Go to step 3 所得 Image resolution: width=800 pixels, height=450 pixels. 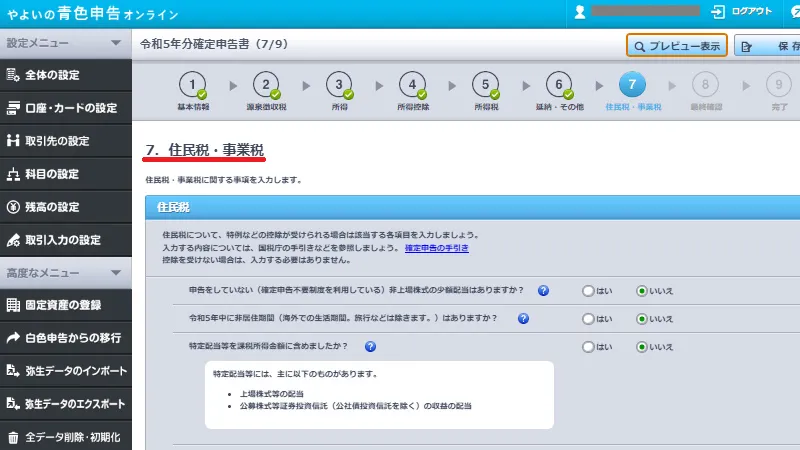pyautogui.click(x=339, y=91)
